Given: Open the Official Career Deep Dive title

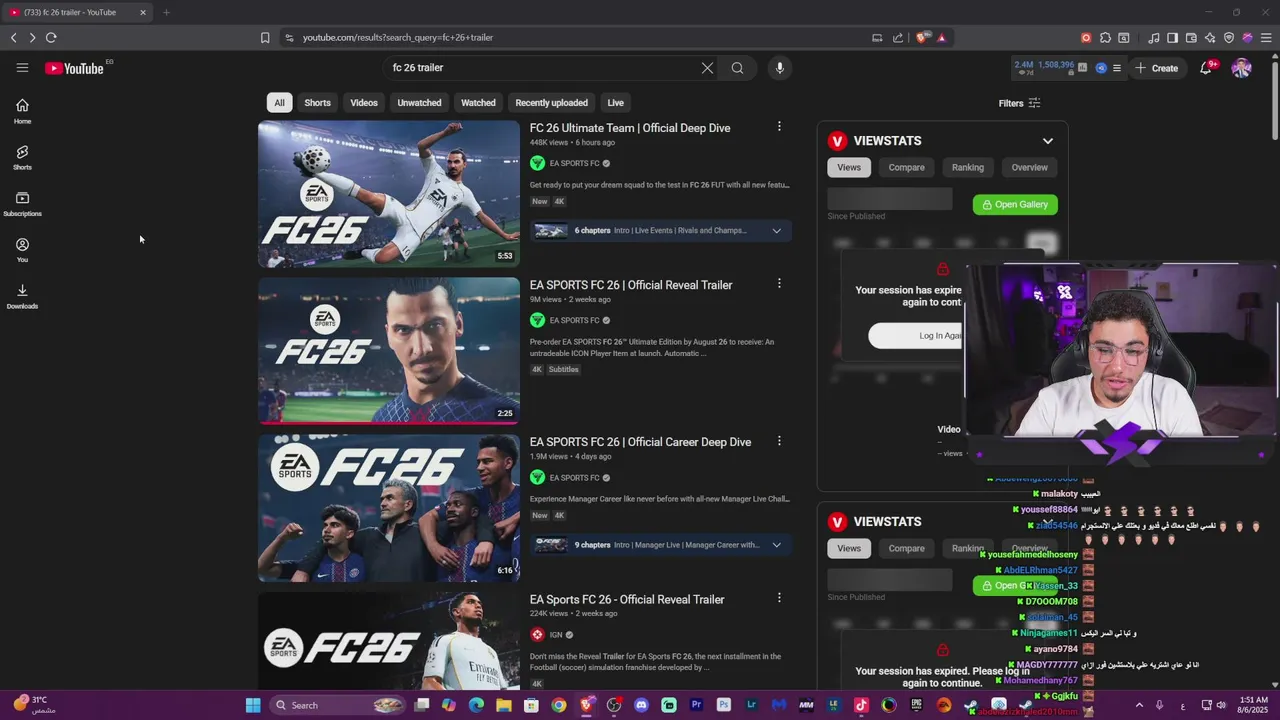Looking at the screenshot, I should [x=640, y=442].
